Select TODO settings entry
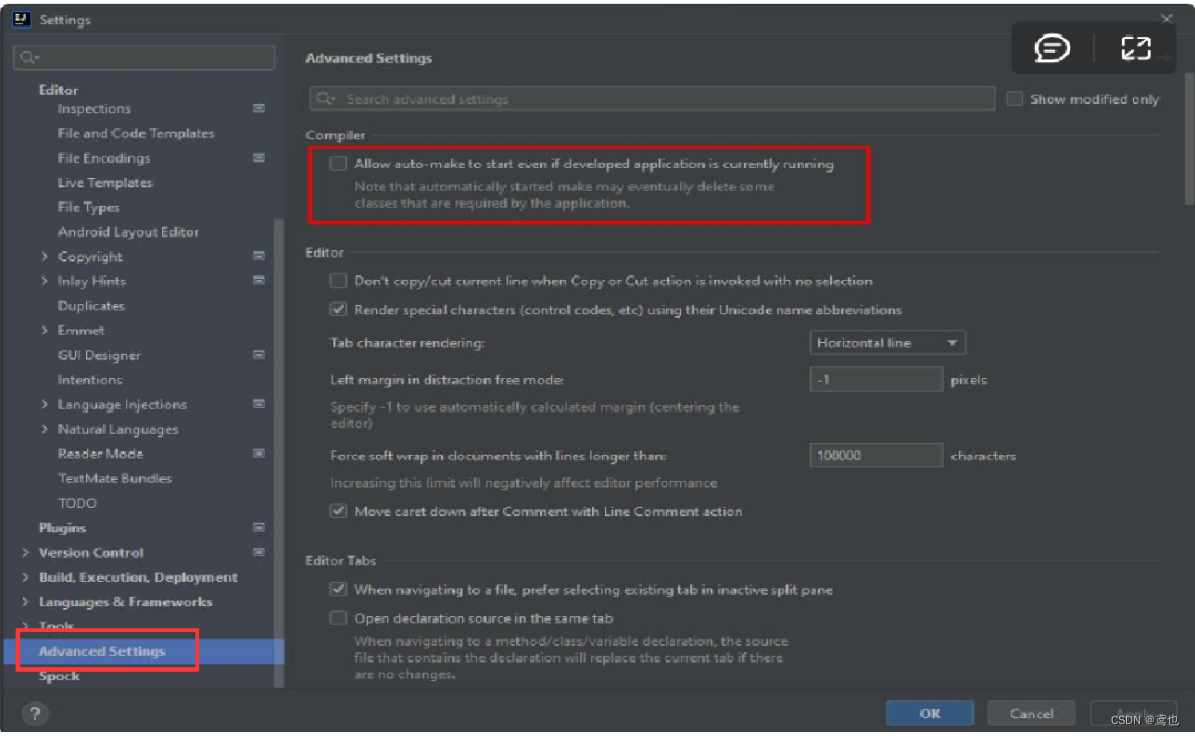This screenshot has height=736, width=1195. 77,503
